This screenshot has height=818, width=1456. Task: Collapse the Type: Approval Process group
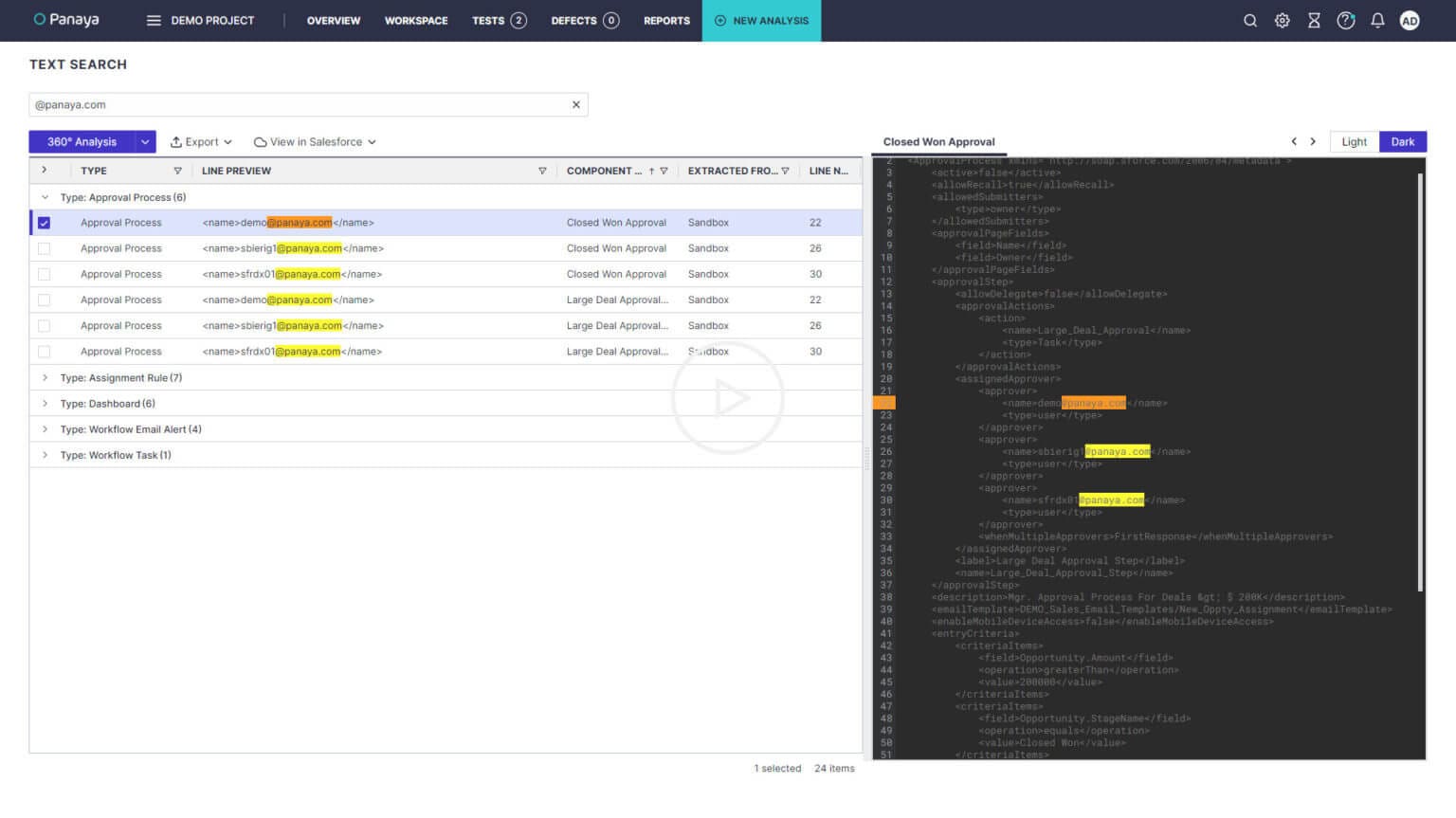45,197
